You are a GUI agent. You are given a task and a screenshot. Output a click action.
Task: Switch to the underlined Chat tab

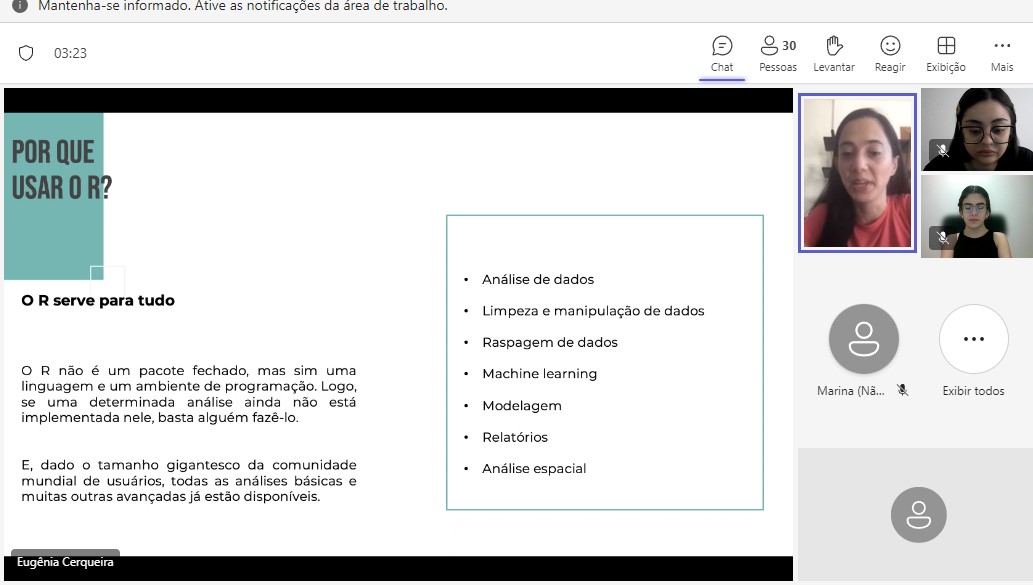(x=721, y=52)
